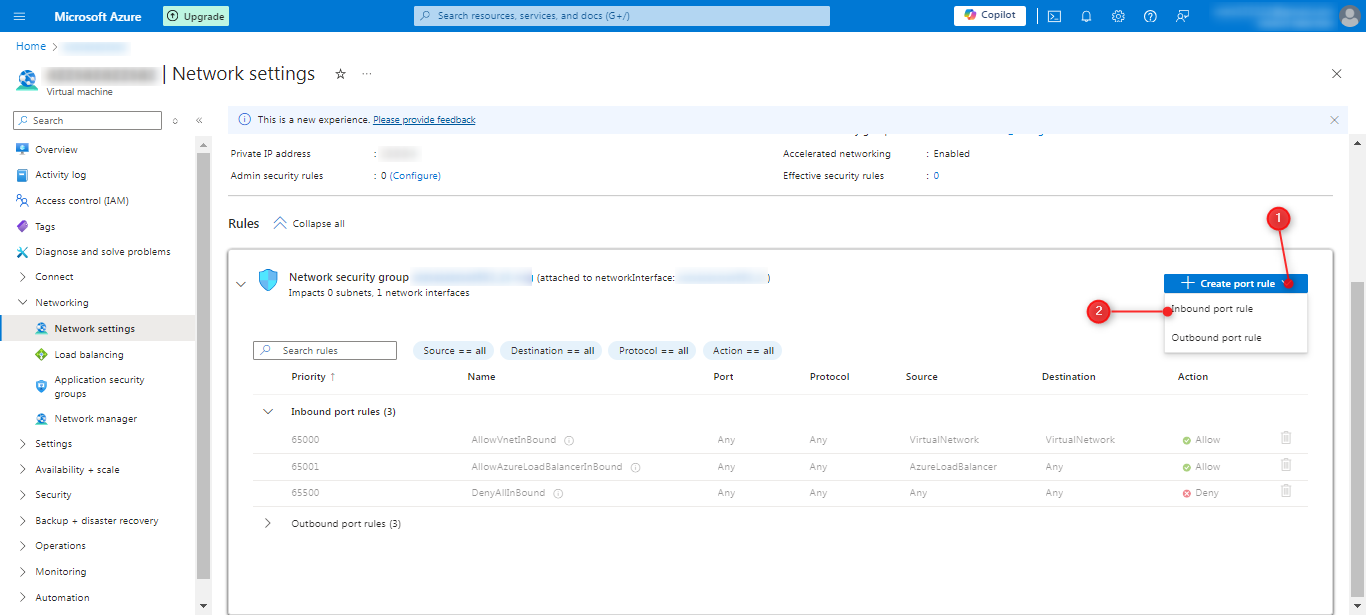
Task: Favorite this page with the star icon
Action: [340, 74]
